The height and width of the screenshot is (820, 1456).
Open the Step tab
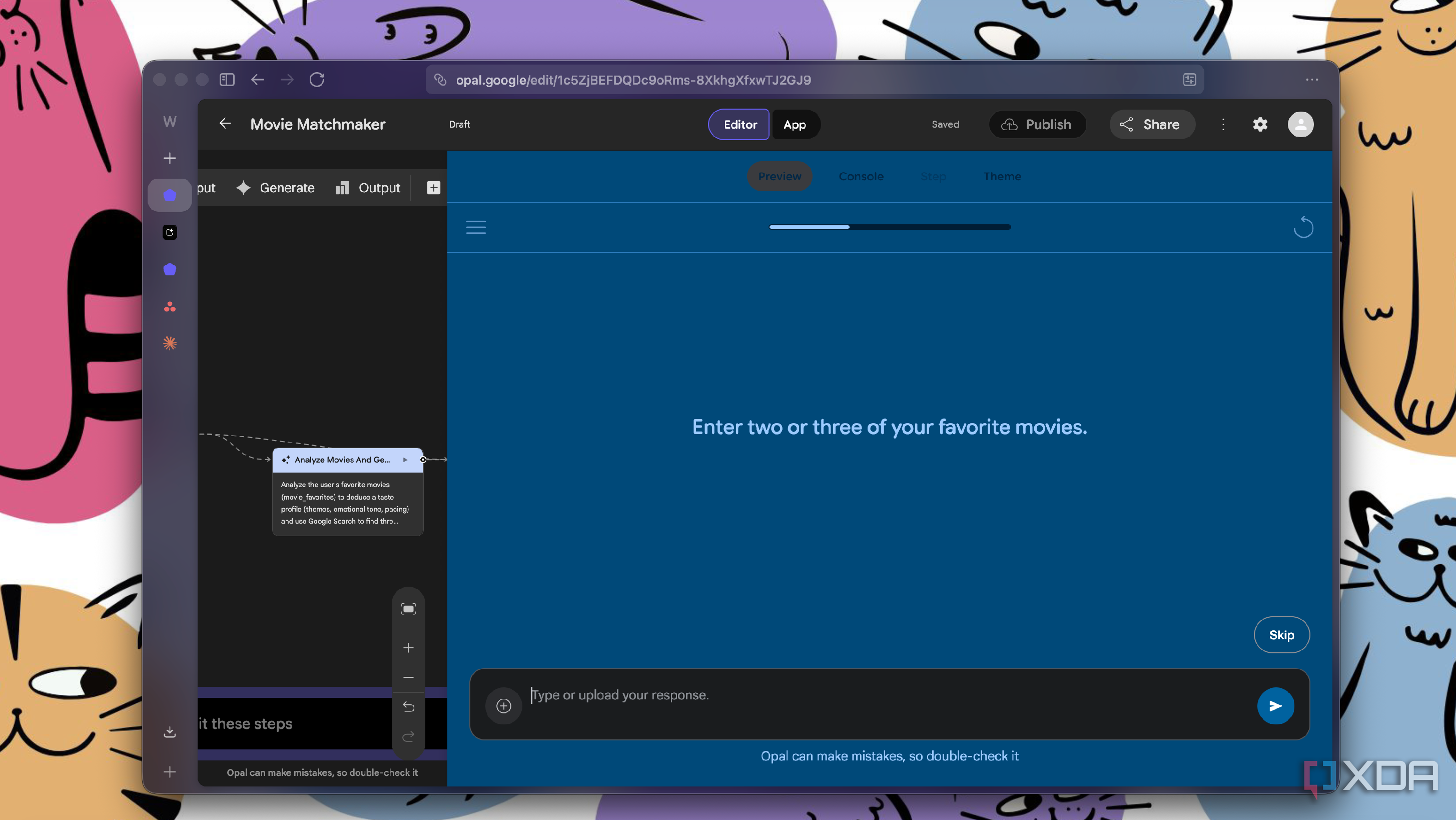click(x=933, y=176)
